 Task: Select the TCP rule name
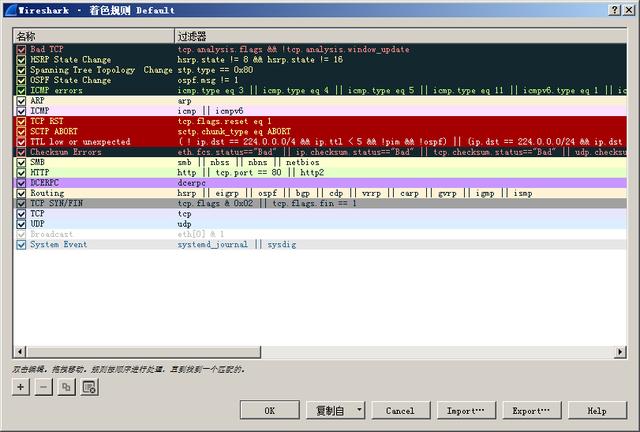[x=37, y=214]
